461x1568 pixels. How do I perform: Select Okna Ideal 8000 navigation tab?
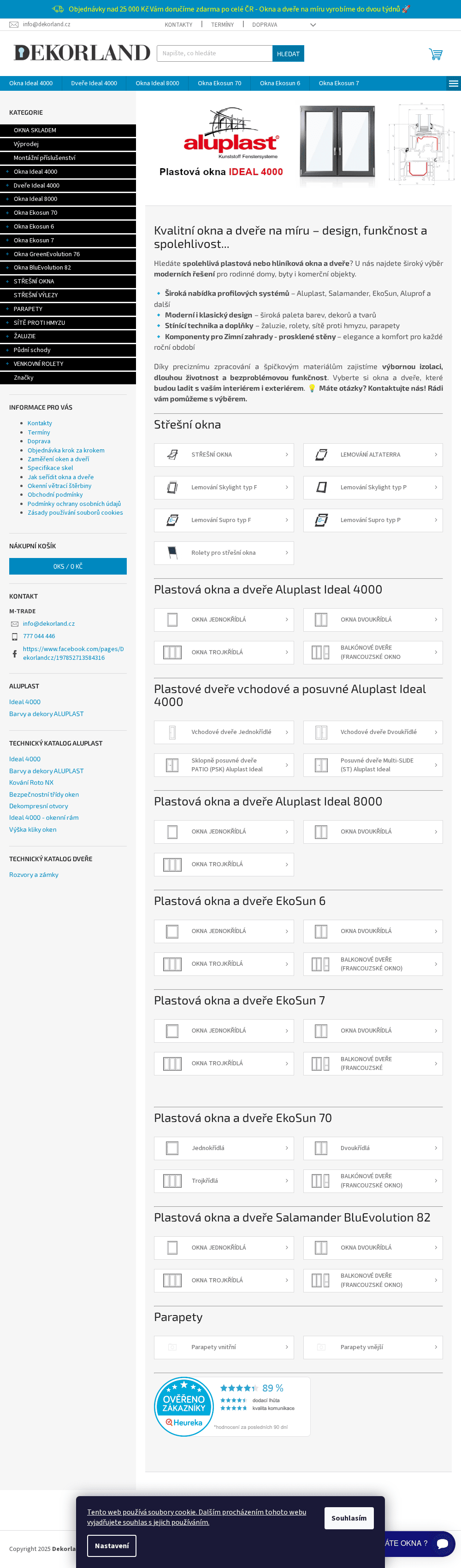[157, 83]
